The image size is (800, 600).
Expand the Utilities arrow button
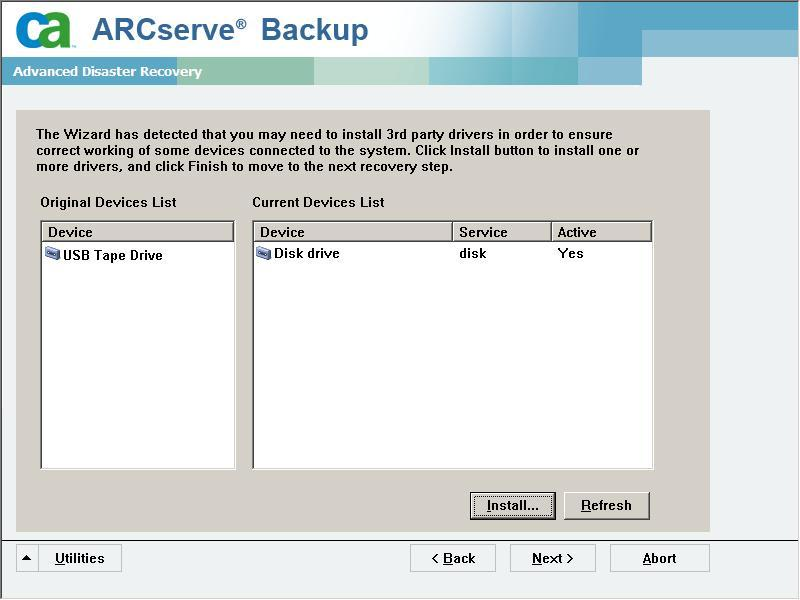click(27, 558)
